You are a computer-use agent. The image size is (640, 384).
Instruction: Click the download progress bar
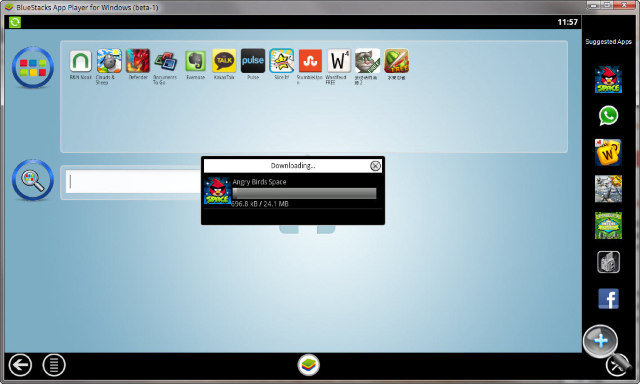(304, 193)
